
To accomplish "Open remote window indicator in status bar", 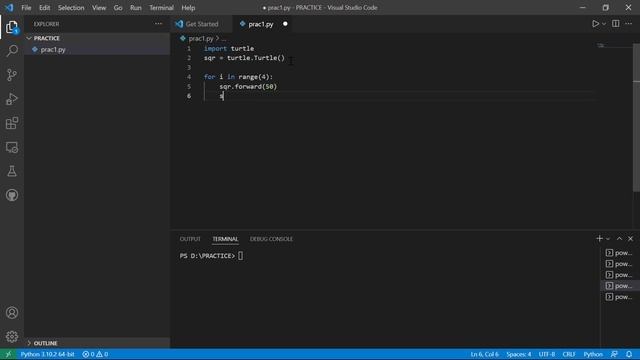I will click(x=8, y=354).
